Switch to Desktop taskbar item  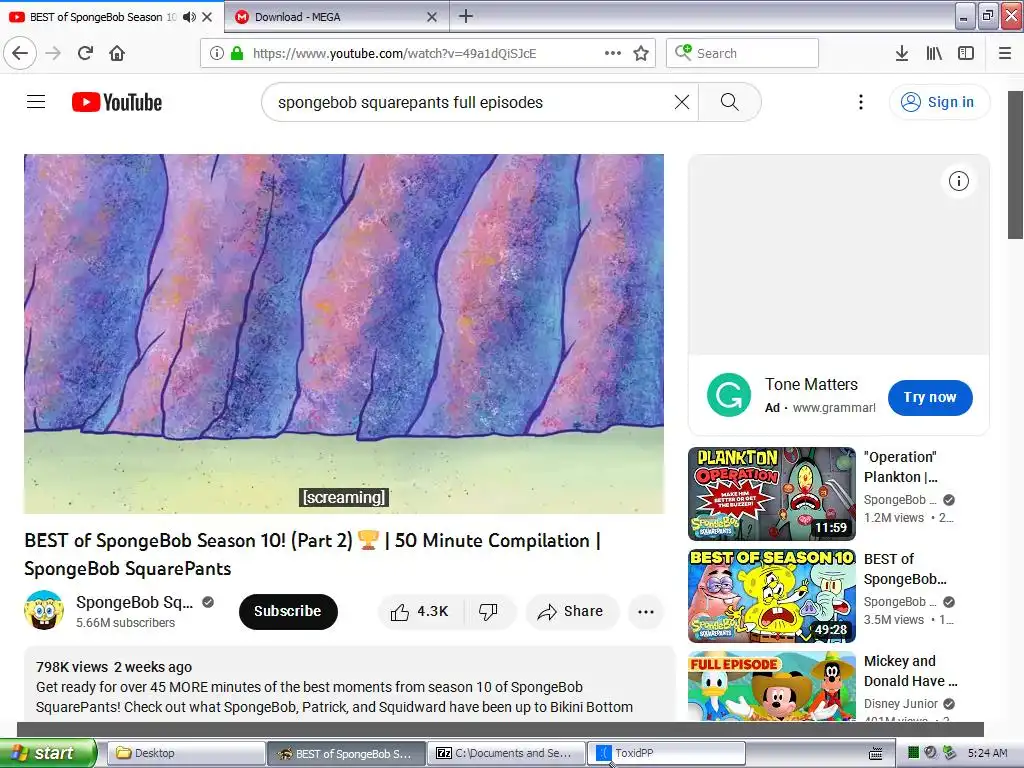tap(185, 753)
